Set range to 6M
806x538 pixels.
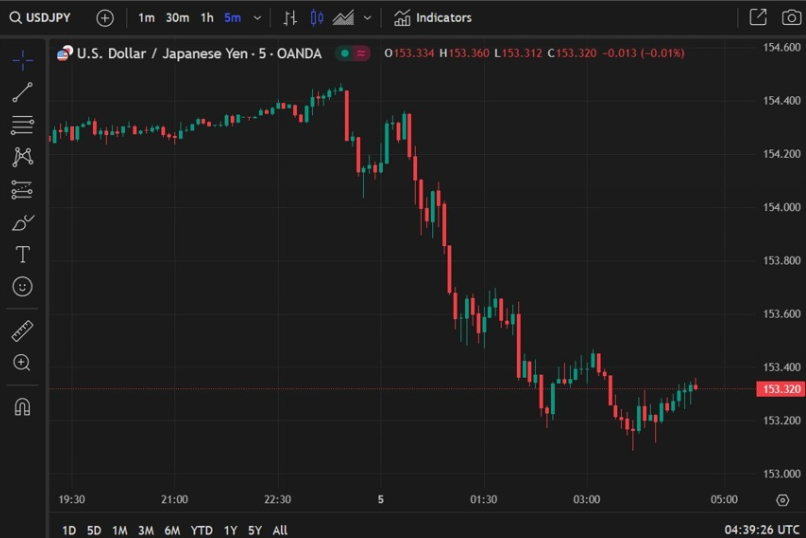[172, 530]
